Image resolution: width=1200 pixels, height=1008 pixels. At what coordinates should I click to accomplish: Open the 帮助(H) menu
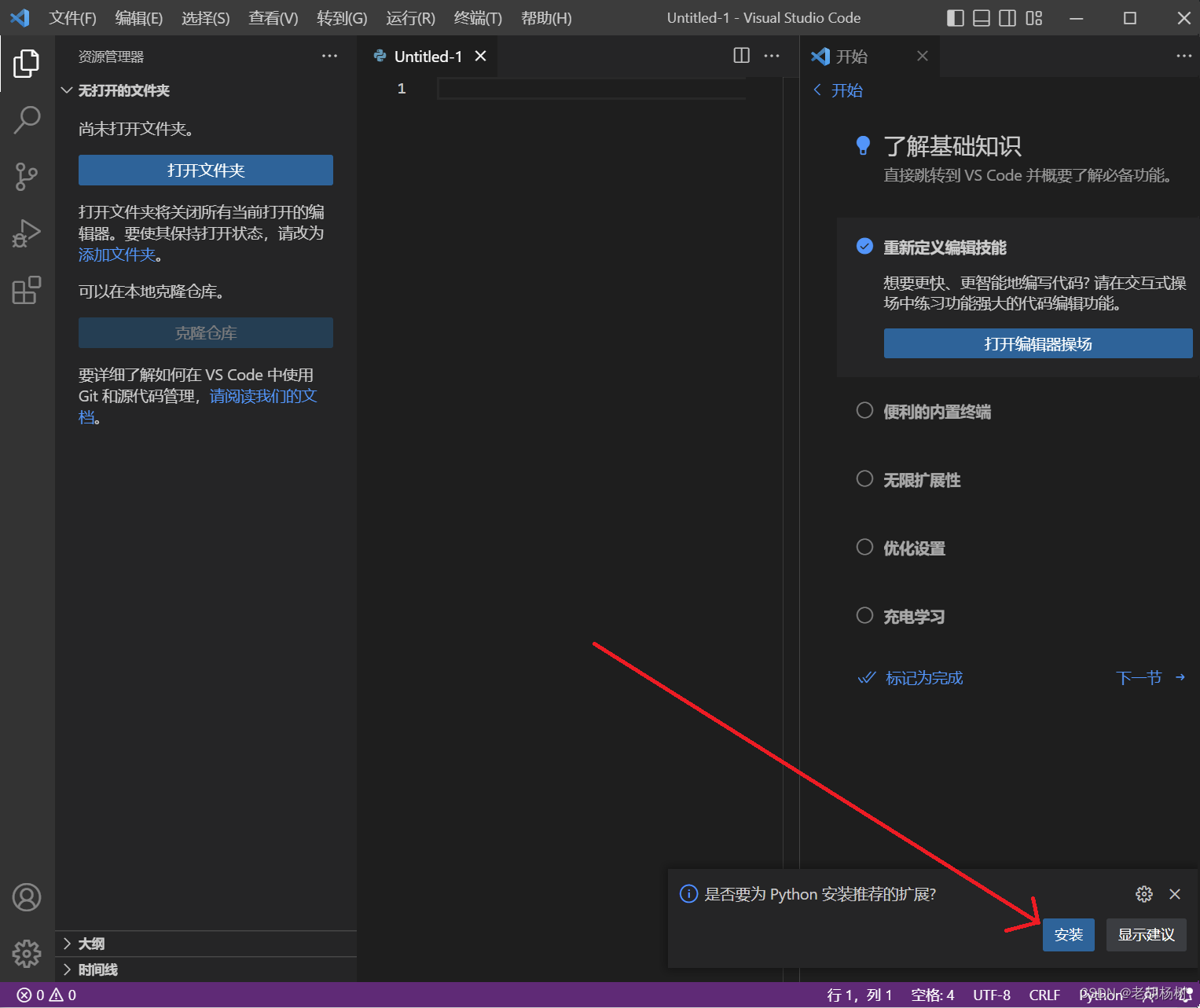point(546,18)
